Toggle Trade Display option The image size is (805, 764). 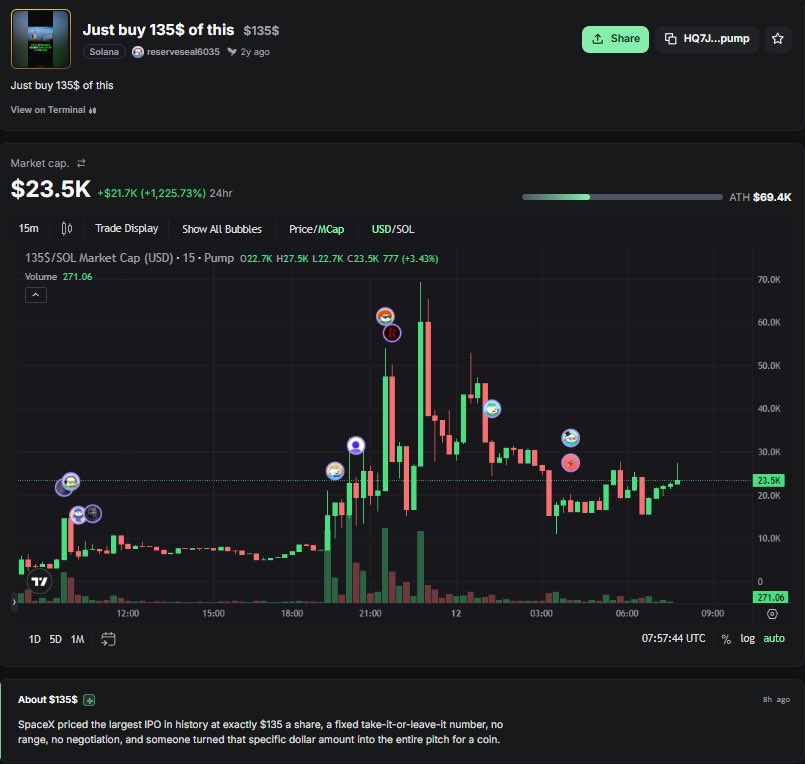pyautogui.click(x=127, y=228)
